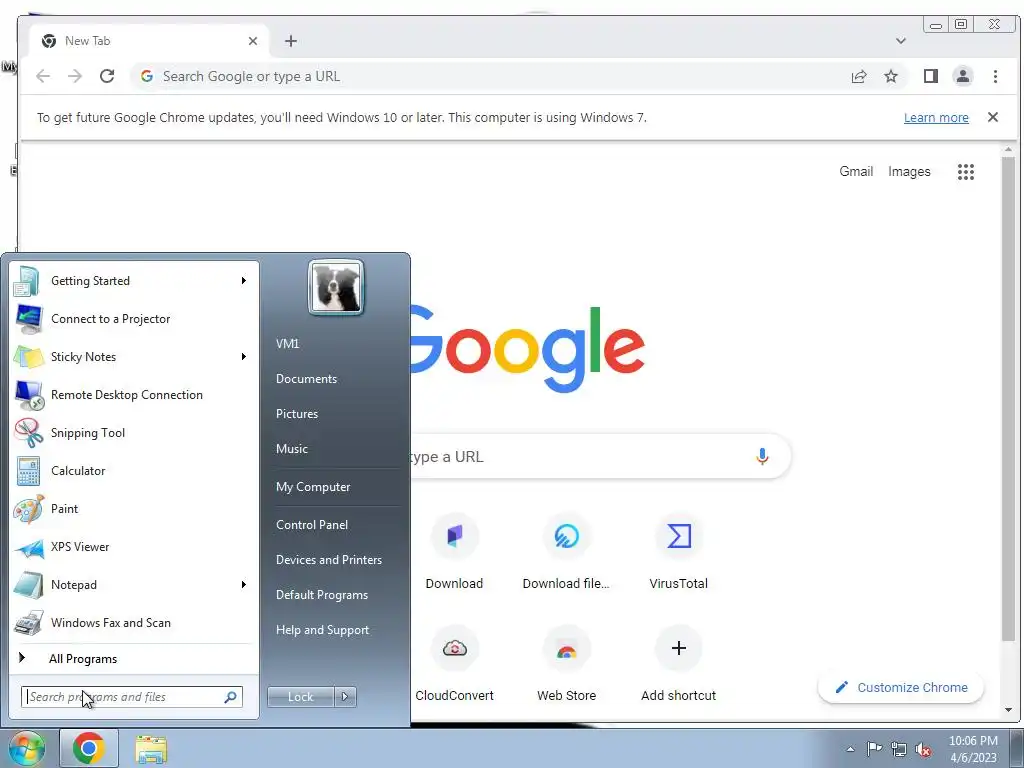
Task: Open My Computer
Action: point(313,487)
